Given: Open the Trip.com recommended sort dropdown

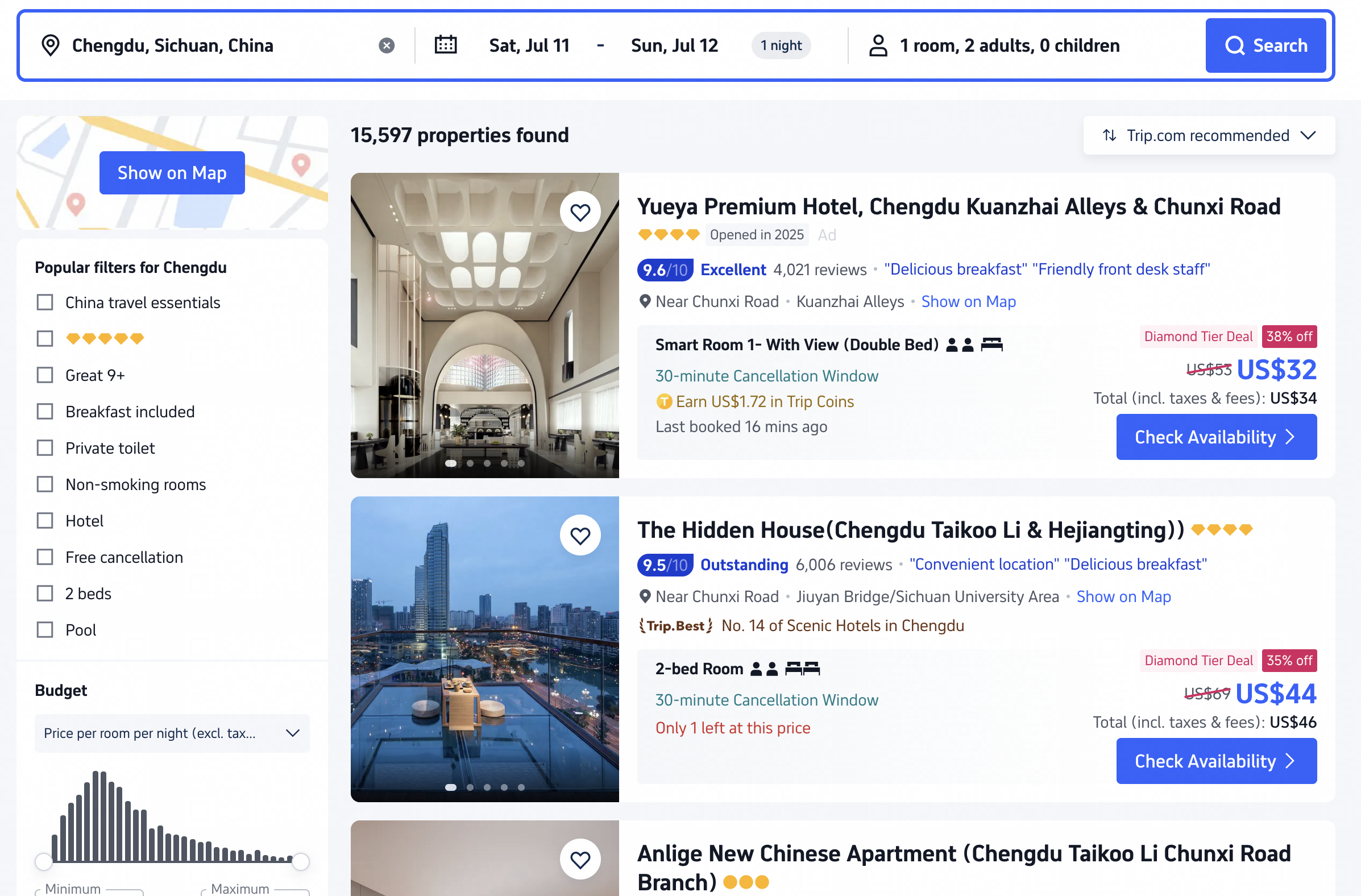Looking at the screenshot, I should (1208, 135).
